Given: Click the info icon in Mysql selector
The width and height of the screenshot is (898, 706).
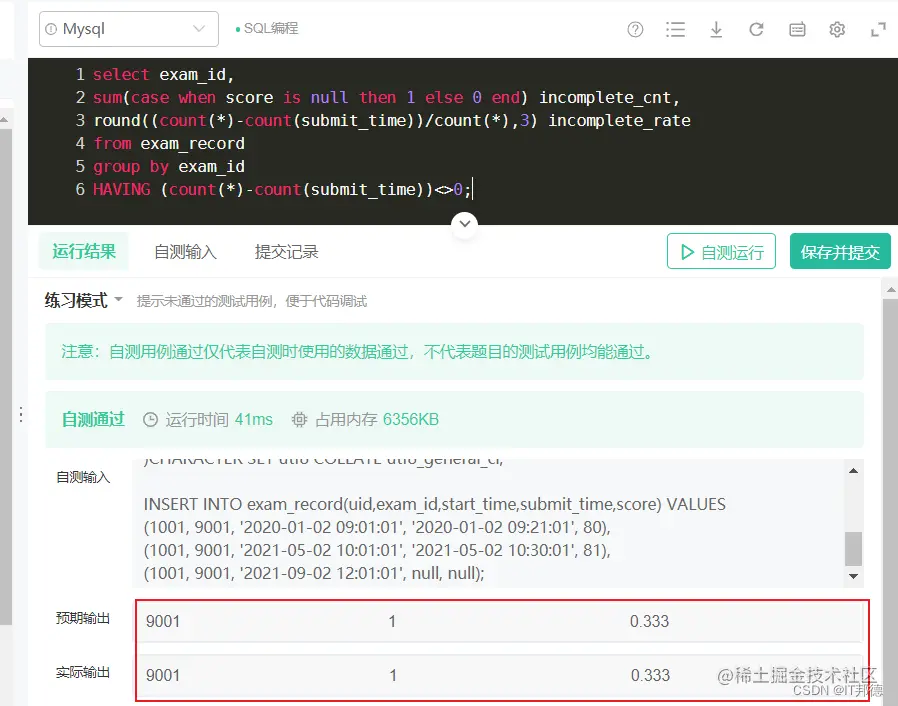Looking at the screenshot, I should [x=52, y=29].
